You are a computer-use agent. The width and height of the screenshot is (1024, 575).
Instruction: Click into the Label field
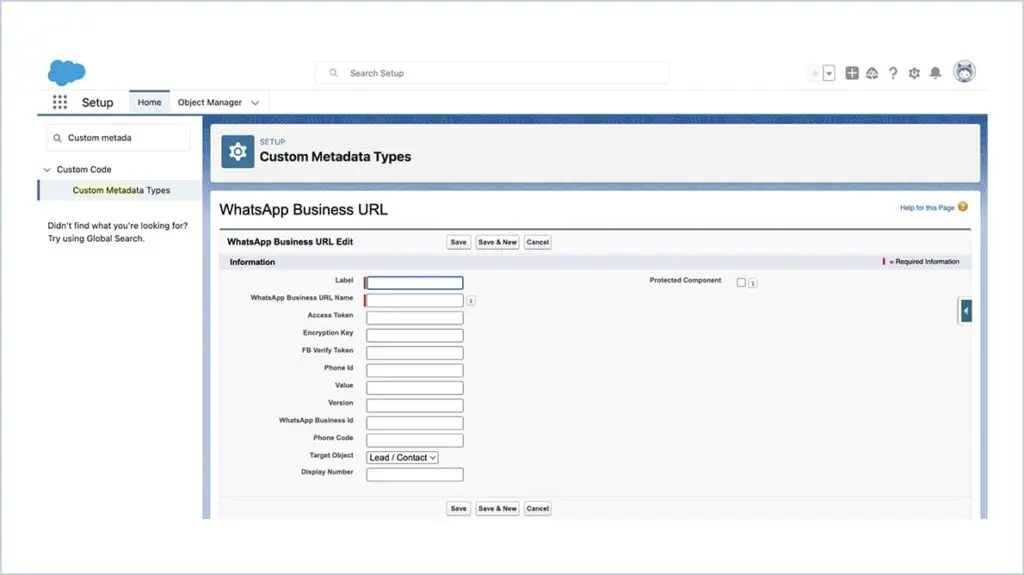pos(415,283)
